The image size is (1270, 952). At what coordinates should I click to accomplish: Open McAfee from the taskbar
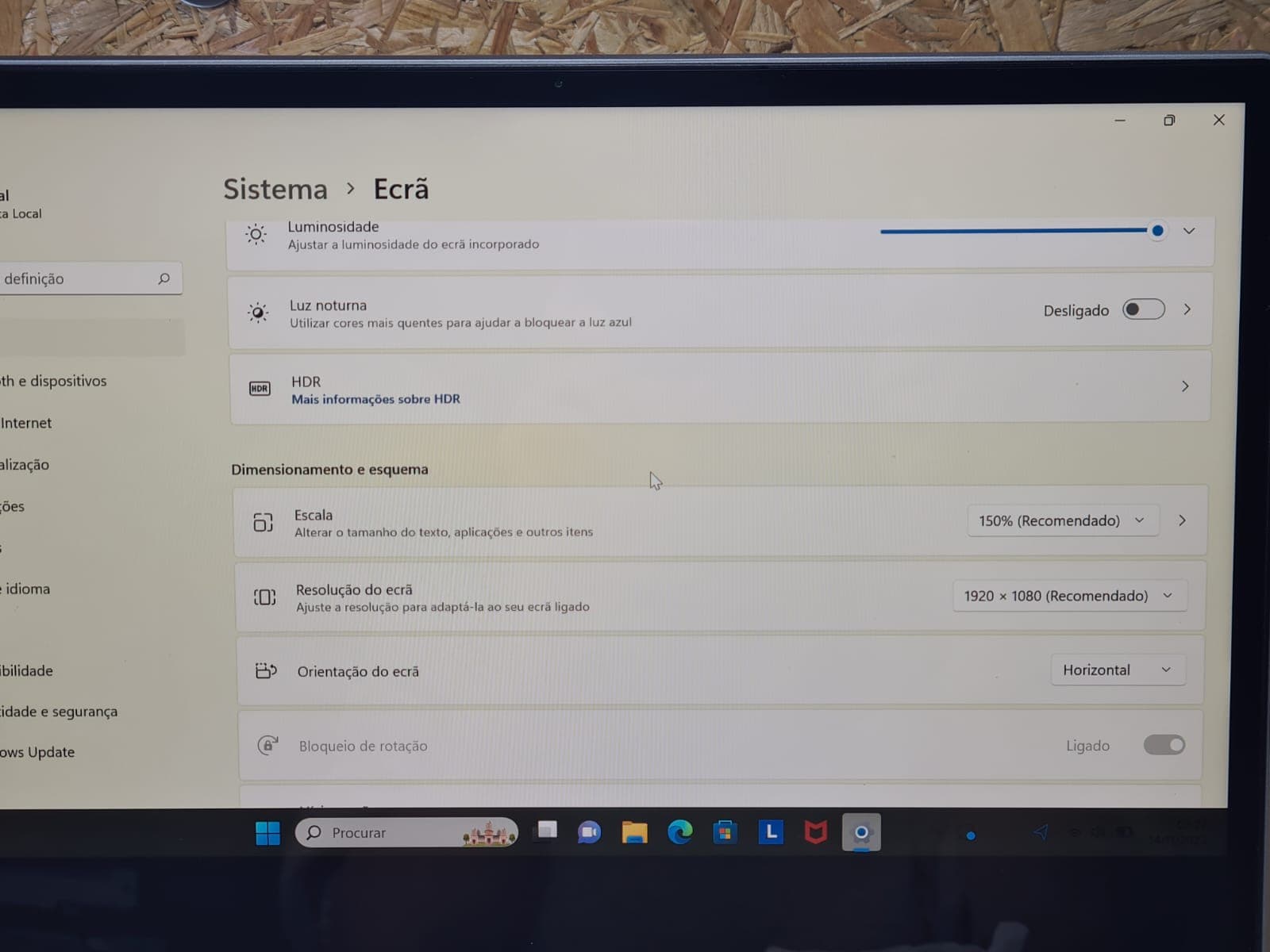pyautogui.click(x=815, y=832)
